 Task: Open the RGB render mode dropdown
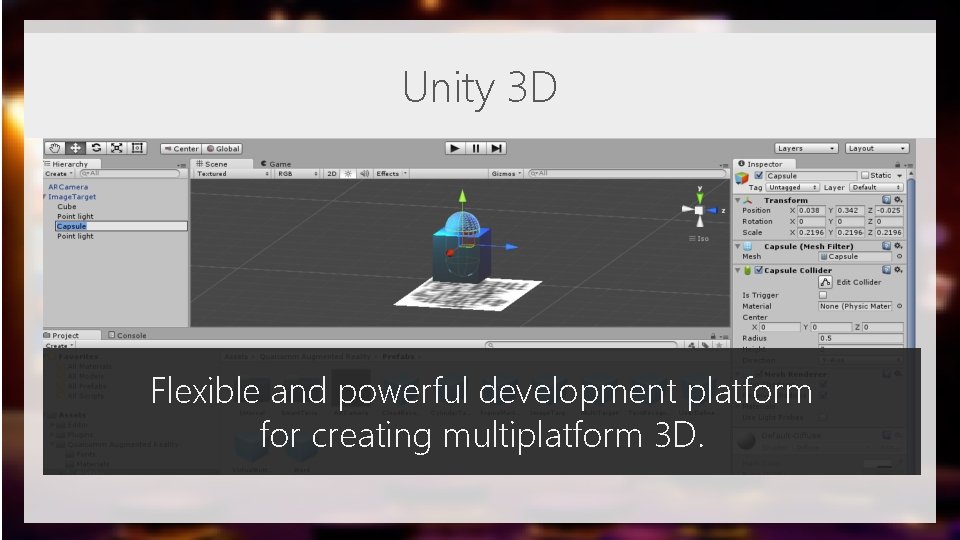(x=298, y=174)
